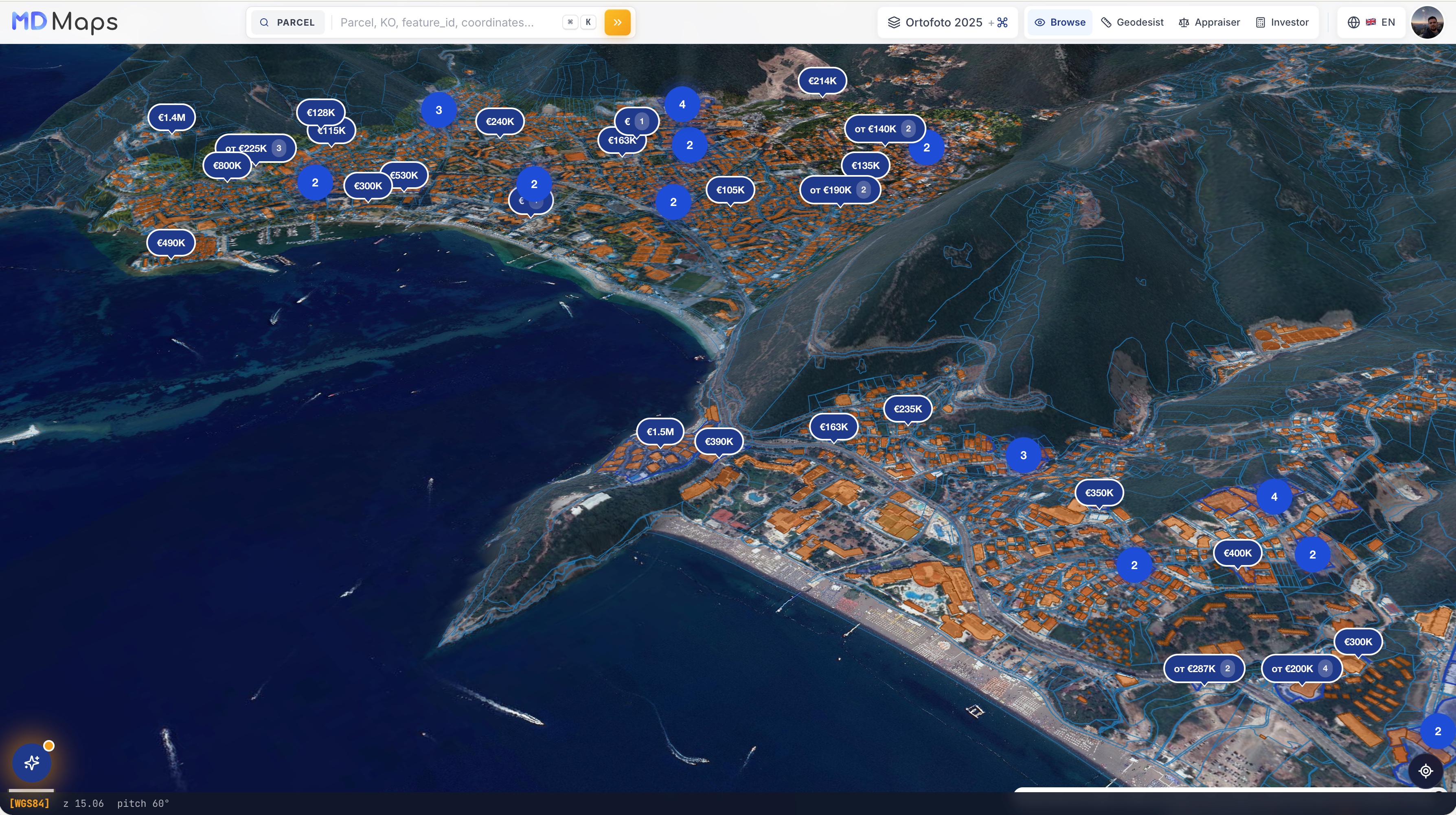Click the globe language icon

click(x=1353, y=23)
